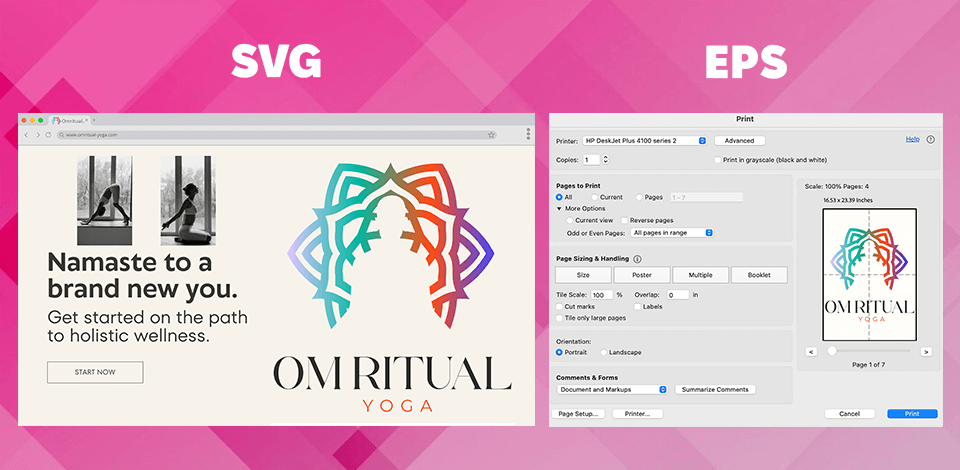Click the blue Print button
Image resolution: width=960 pixels, height=470 pixels.
click(912, 414)
